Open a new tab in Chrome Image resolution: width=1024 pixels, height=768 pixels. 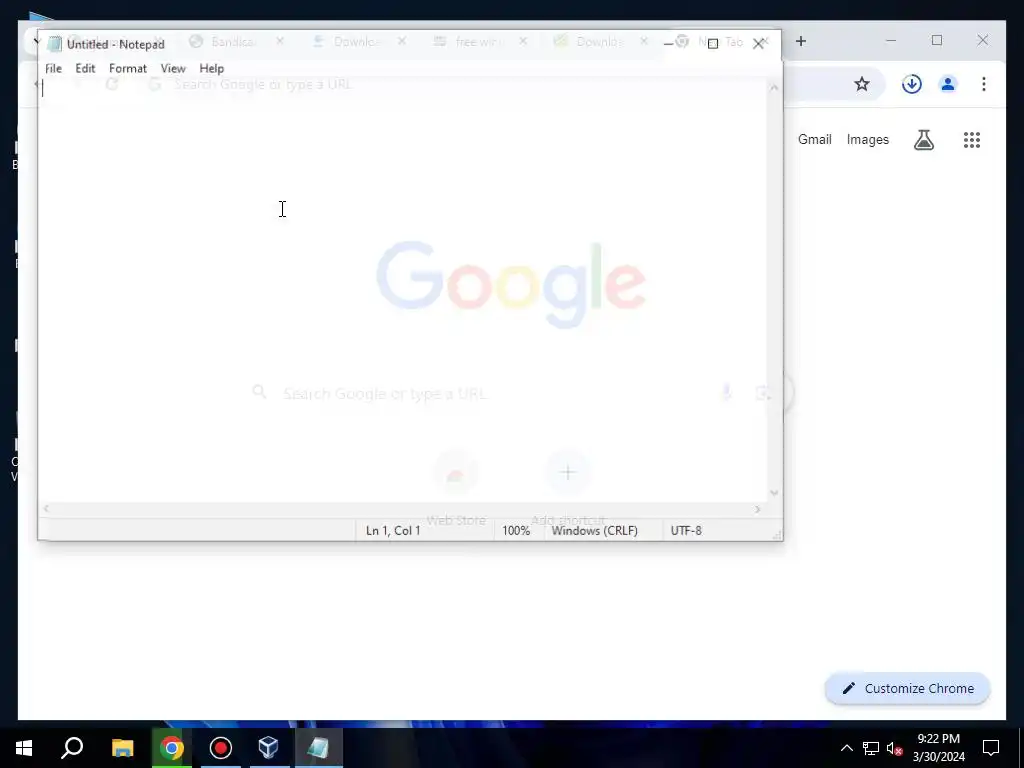pos(801,41)
